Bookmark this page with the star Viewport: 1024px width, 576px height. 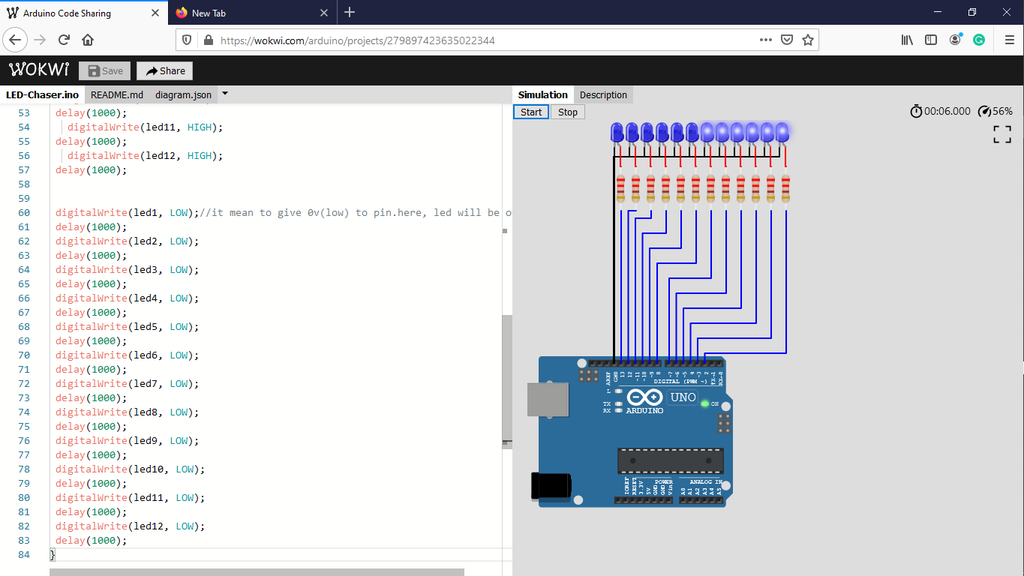(808, 40)
